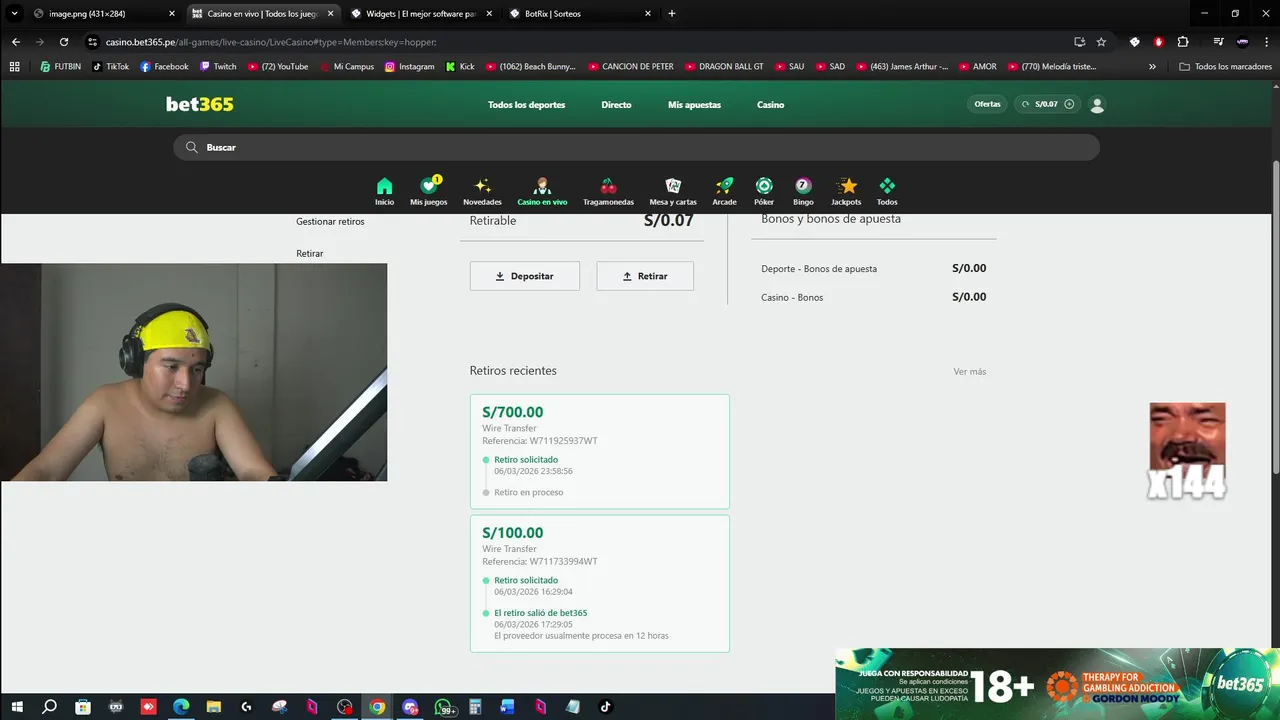Open the FUTBIN bookmark
The image size is (1280, 720).
click(60, 67)
